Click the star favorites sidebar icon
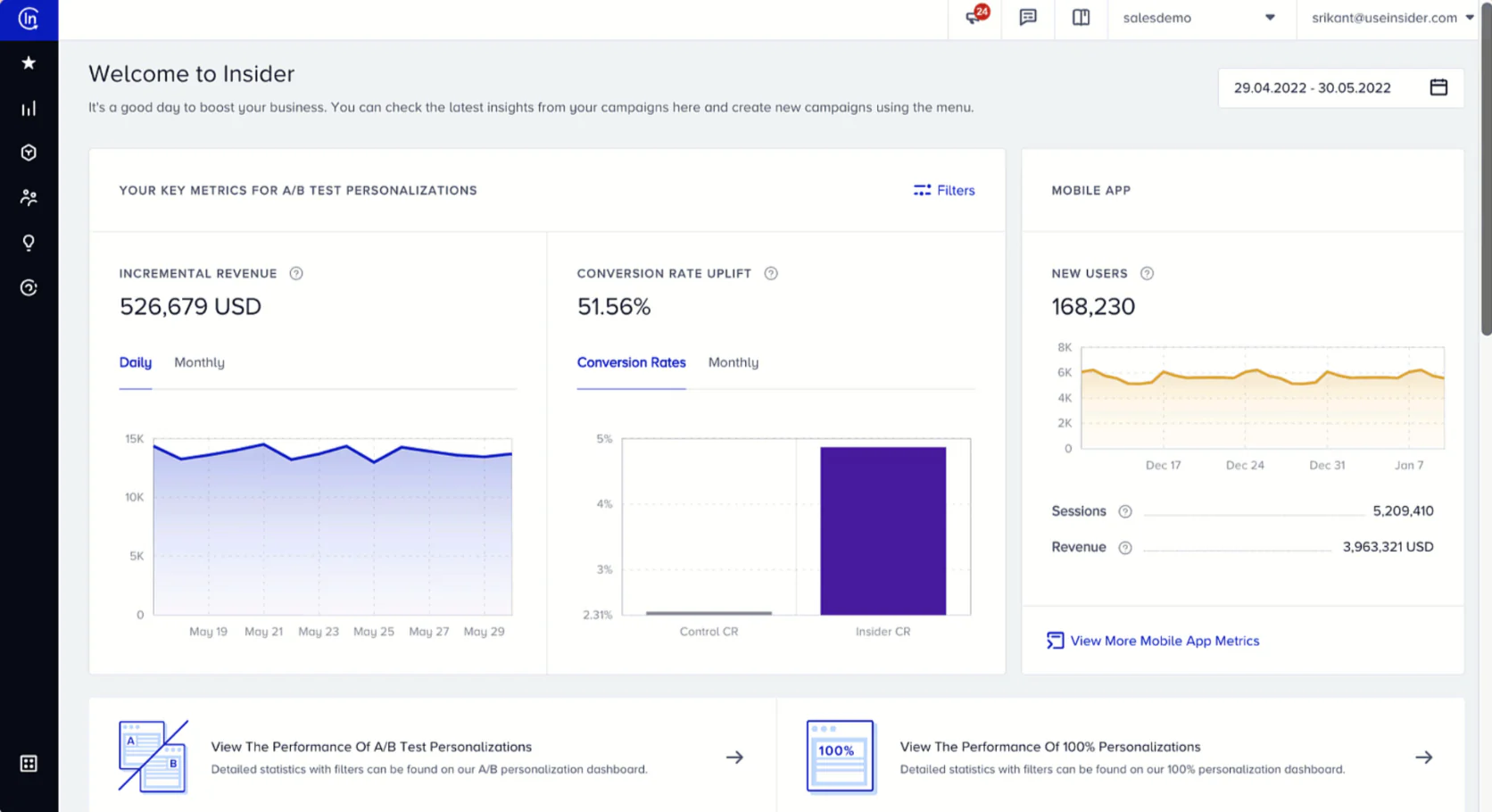 29,62
